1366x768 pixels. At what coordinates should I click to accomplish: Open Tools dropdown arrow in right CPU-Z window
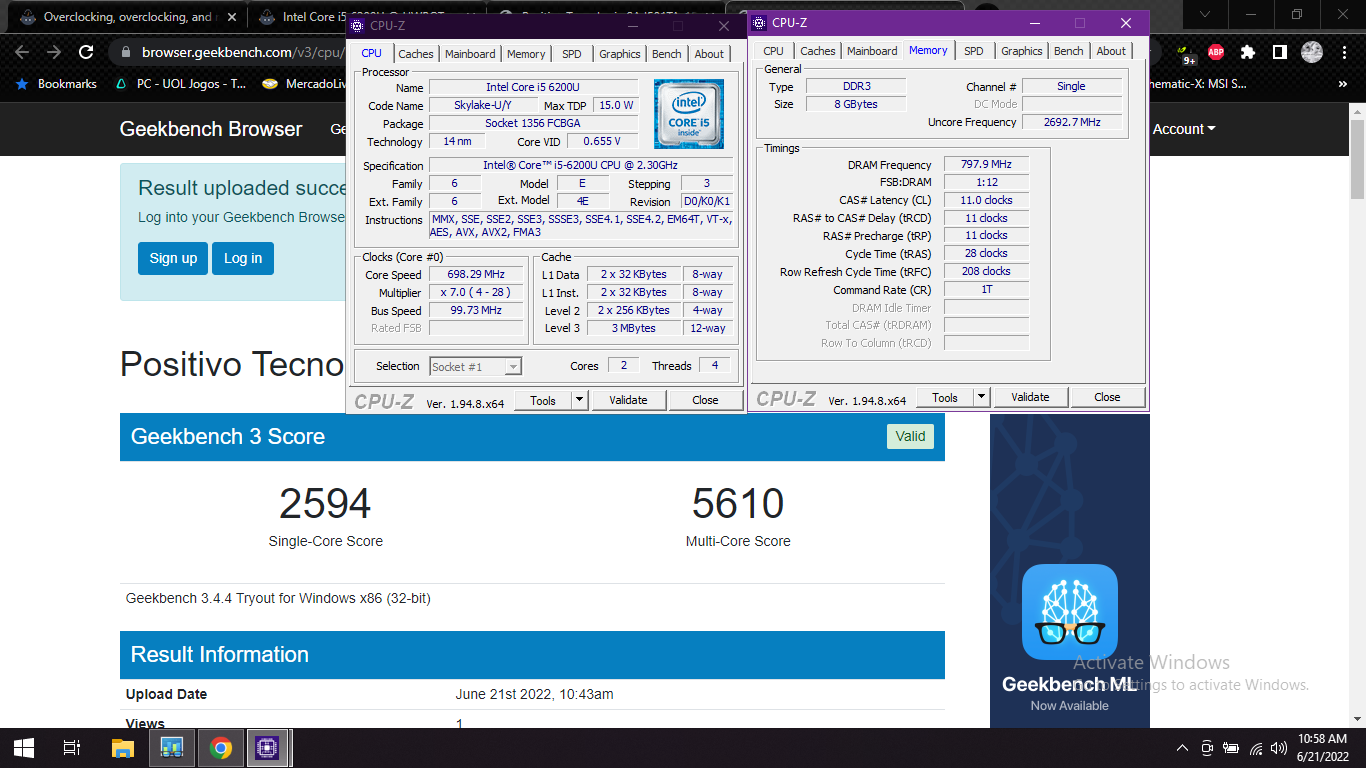click(x=981, y=397)
